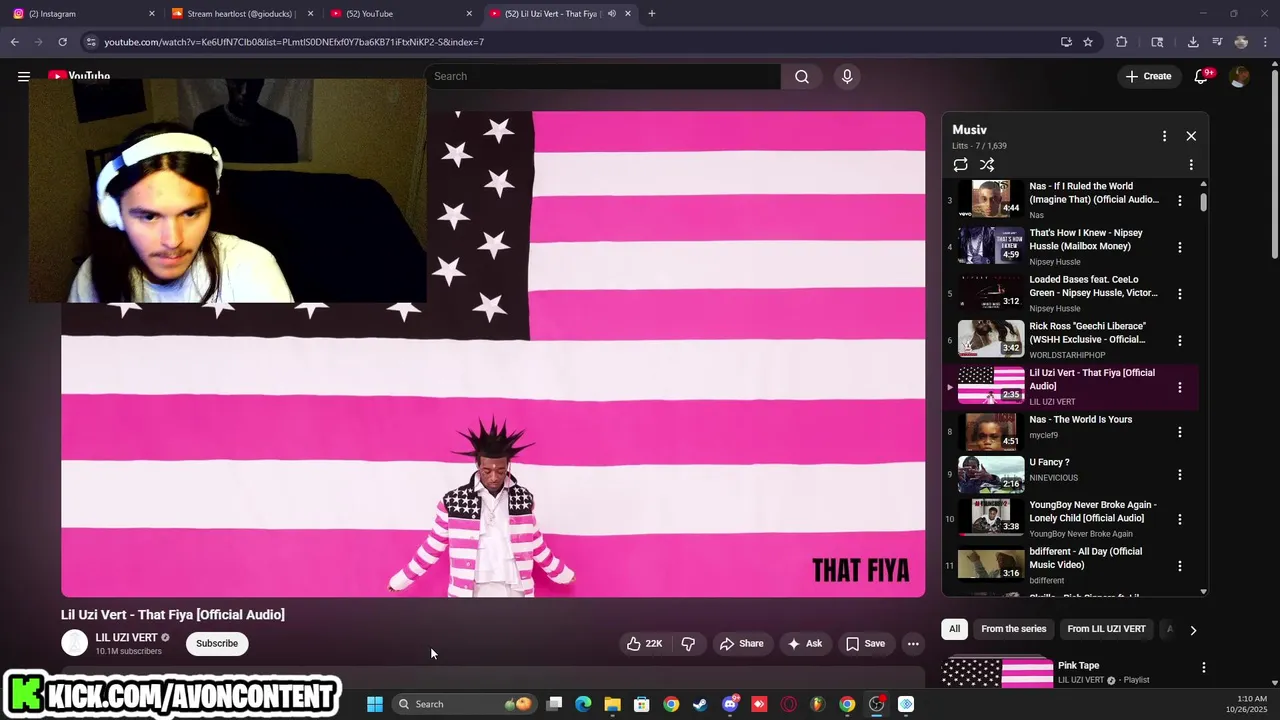Click the browser address bar URL
Screen dimensions: 1280x720
coord(294,42)
